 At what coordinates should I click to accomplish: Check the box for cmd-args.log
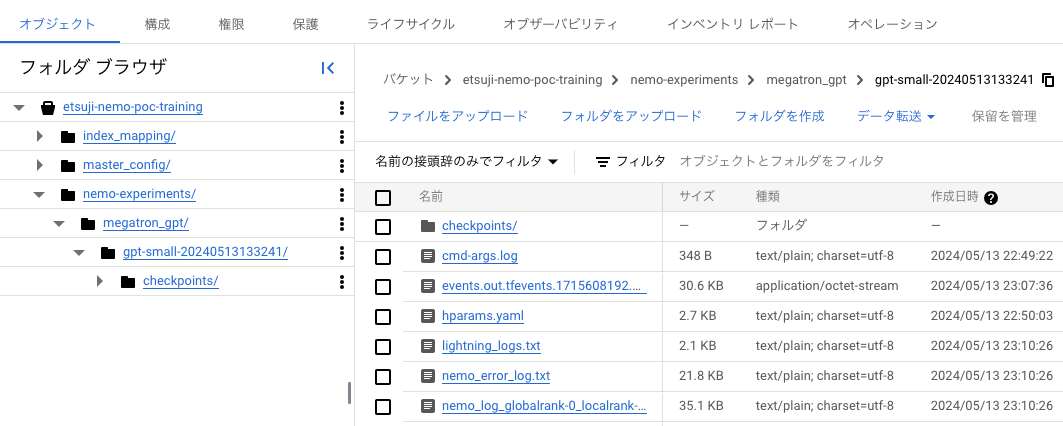383,256
